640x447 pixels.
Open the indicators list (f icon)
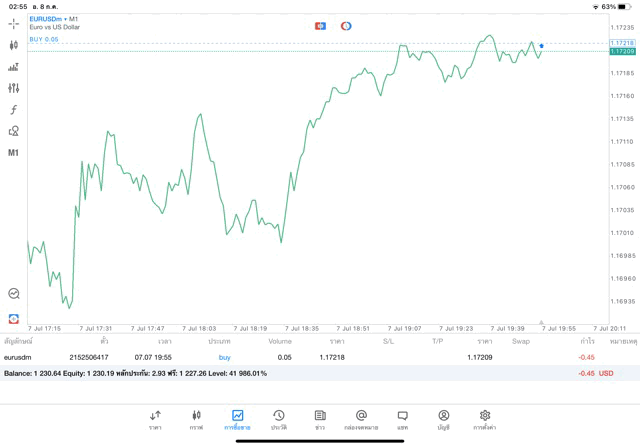click(x=14, y=109)
